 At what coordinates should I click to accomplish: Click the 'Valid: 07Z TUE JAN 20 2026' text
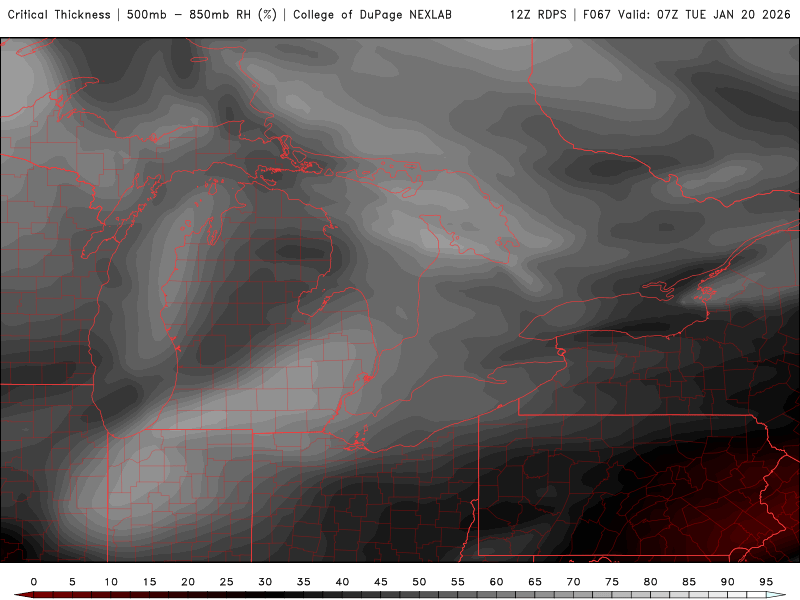click(x=704, y=15)
